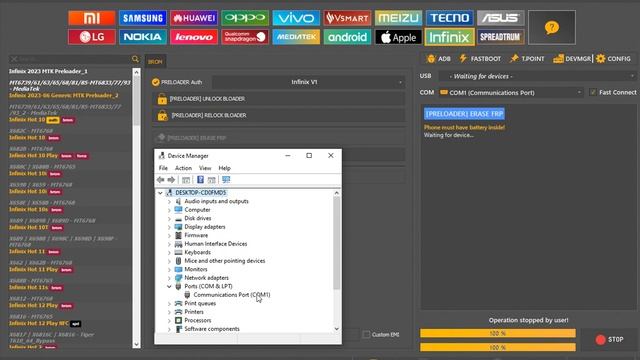Toggle the PRELOADER Auth option
Screen dimensions: 640x360
pos(155,82)
